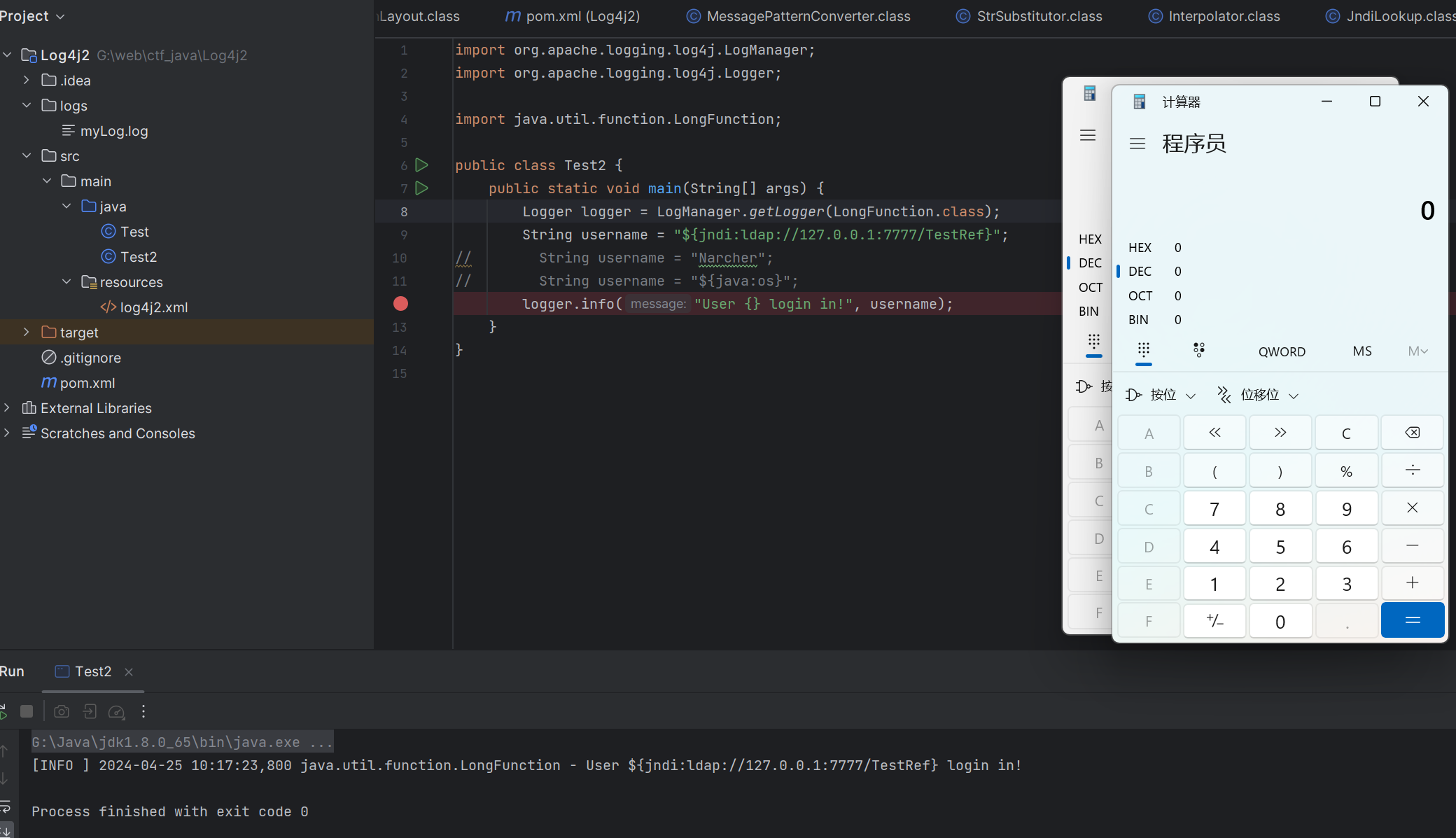
Task: Click the Stop button in Run toolbar
Action: click(27, 711)
